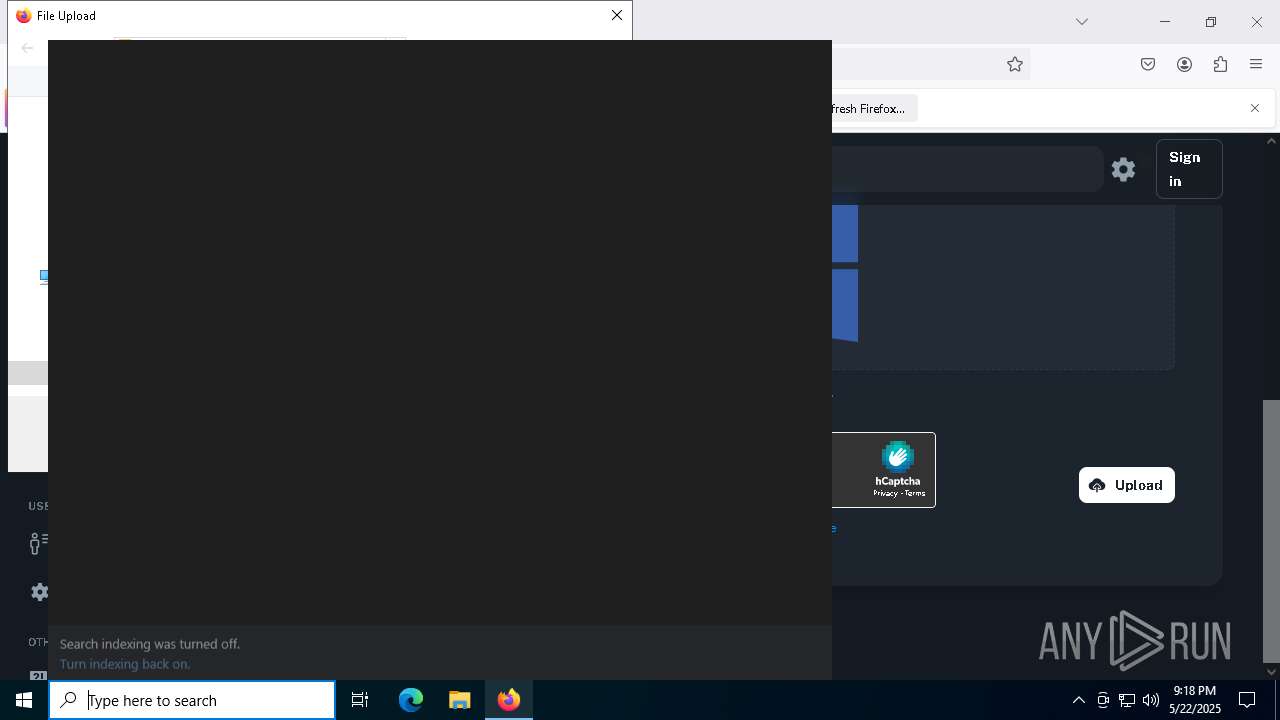1280x720 pixels.
Task: Click the page scrollbar up arrow
Action: [x=1271, y=141]
